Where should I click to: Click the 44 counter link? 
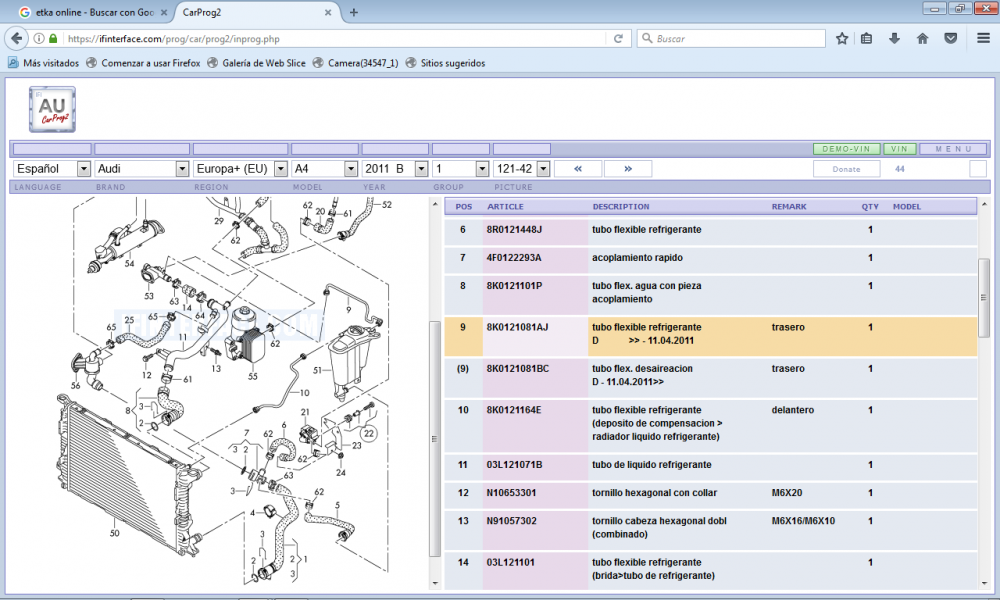[x=899, y=169]
